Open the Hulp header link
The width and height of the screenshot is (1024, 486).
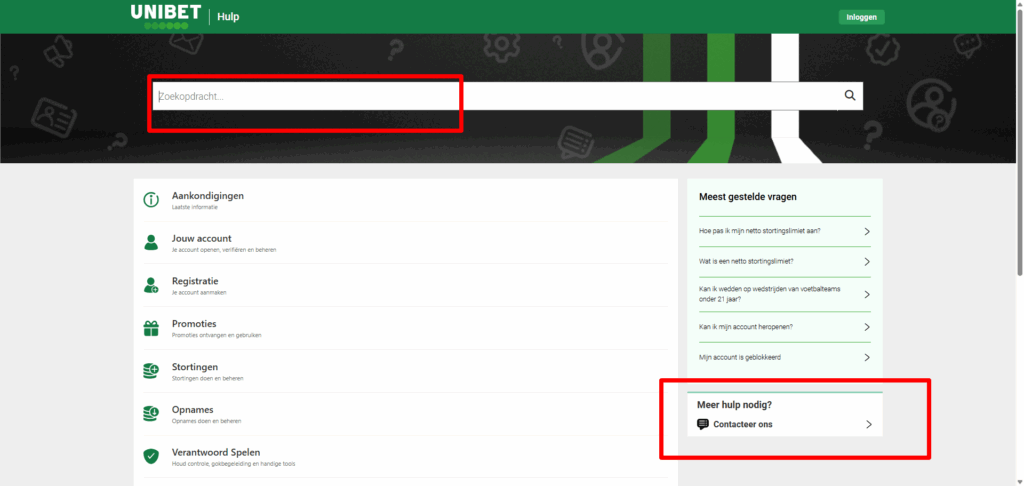point(228,17)
